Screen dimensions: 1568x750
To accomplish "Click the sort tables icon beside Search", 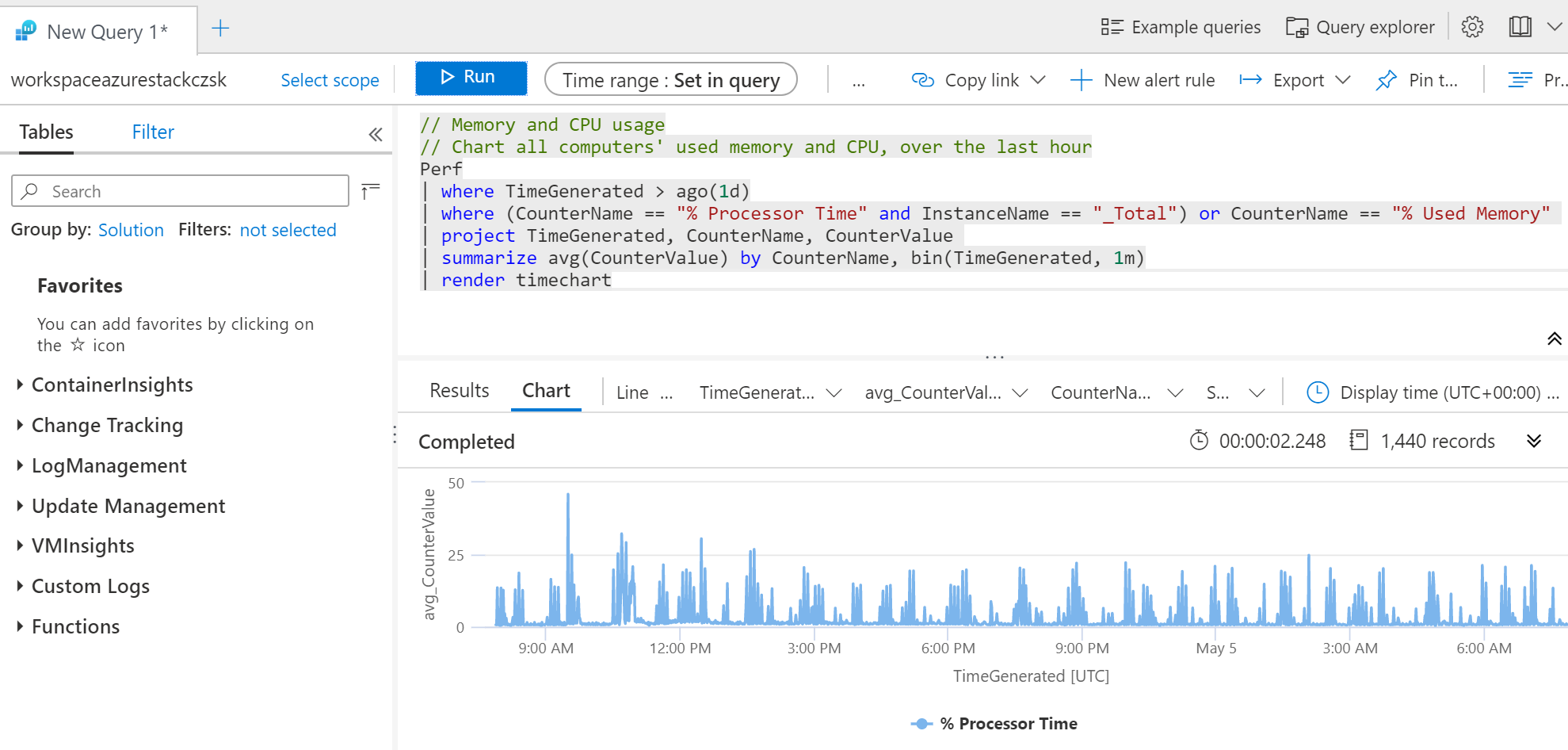I will (370, 191).
